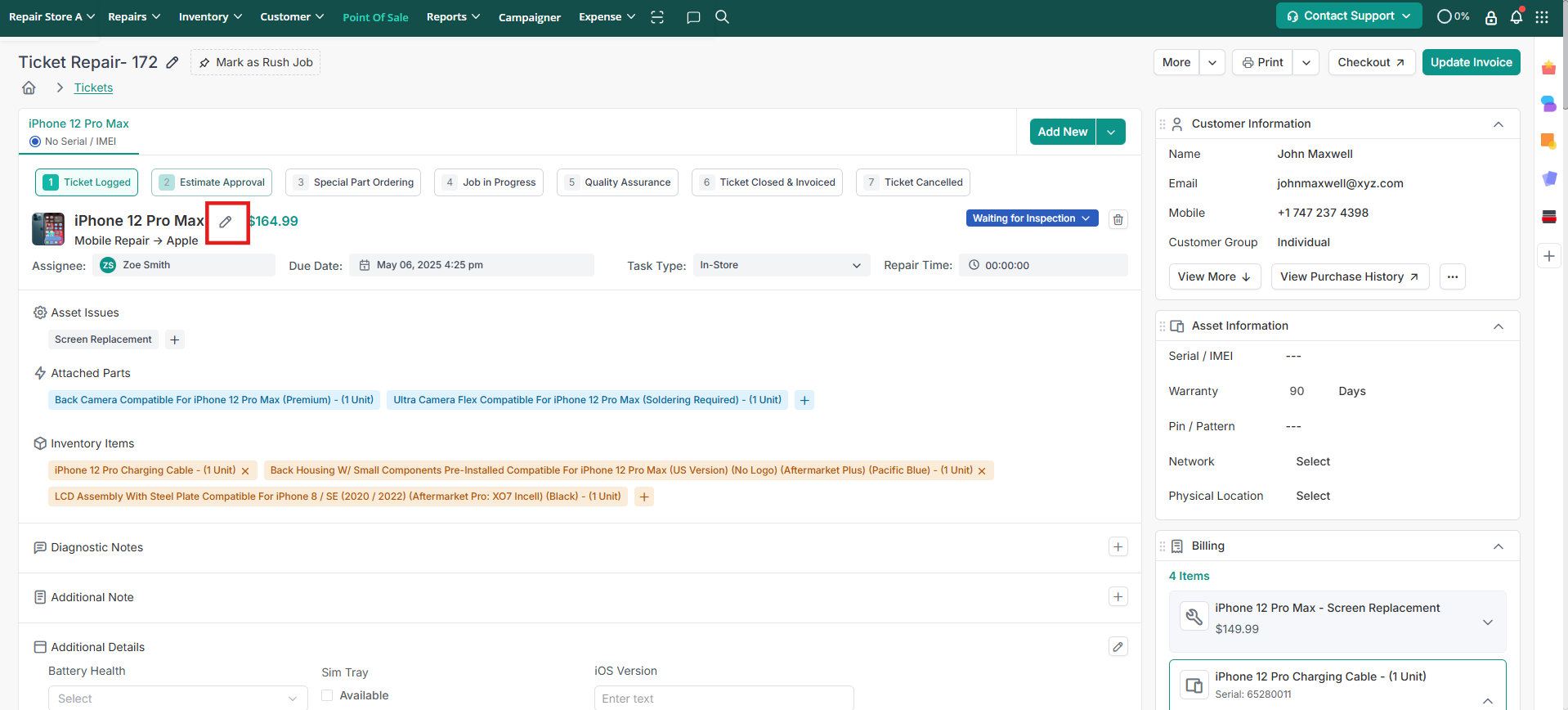The width and height of the screenshot is (1568, 710).
Task: Collapse the Billing panel
Action: (1499, 546)
